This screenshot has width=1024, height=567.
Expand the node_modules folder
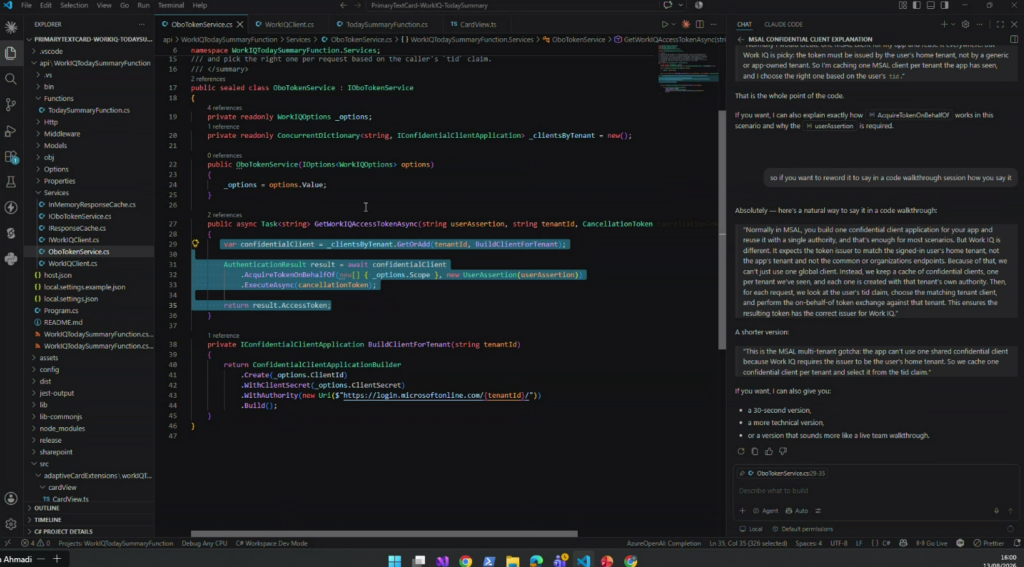click(62, 429)
